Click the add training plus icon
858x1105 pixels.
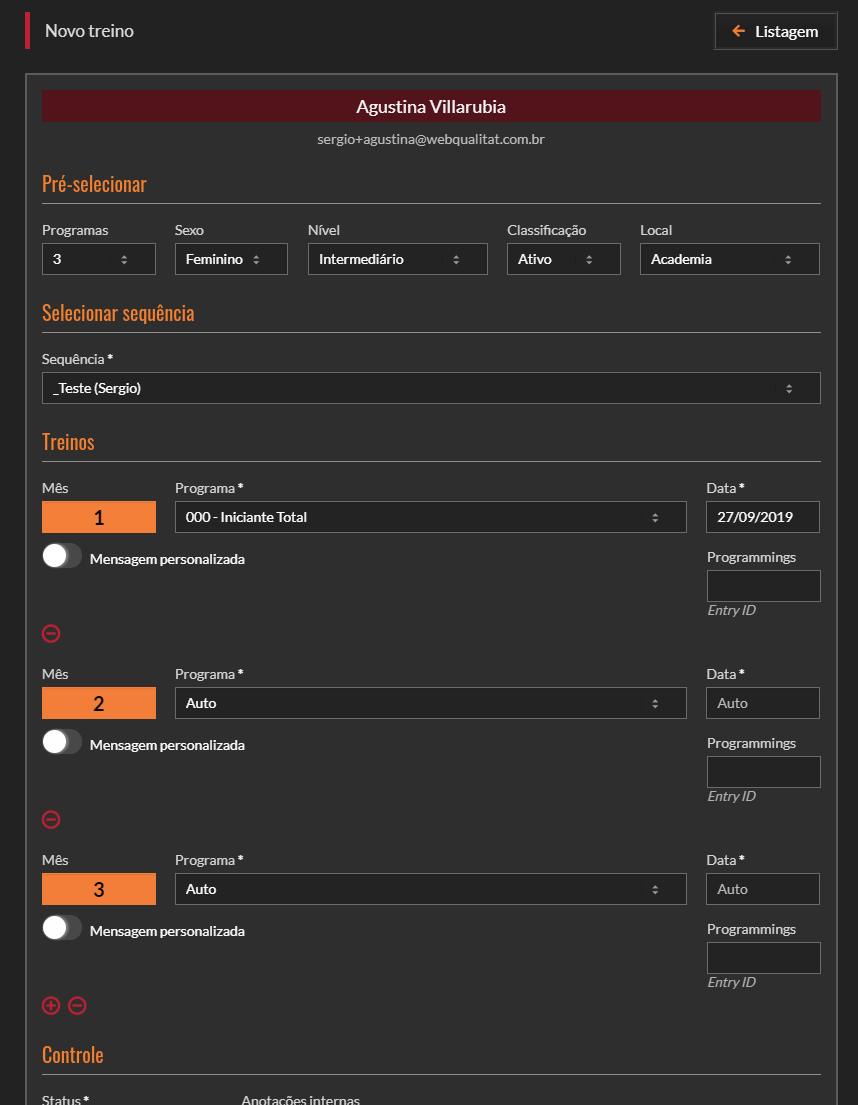(51, 1005)
